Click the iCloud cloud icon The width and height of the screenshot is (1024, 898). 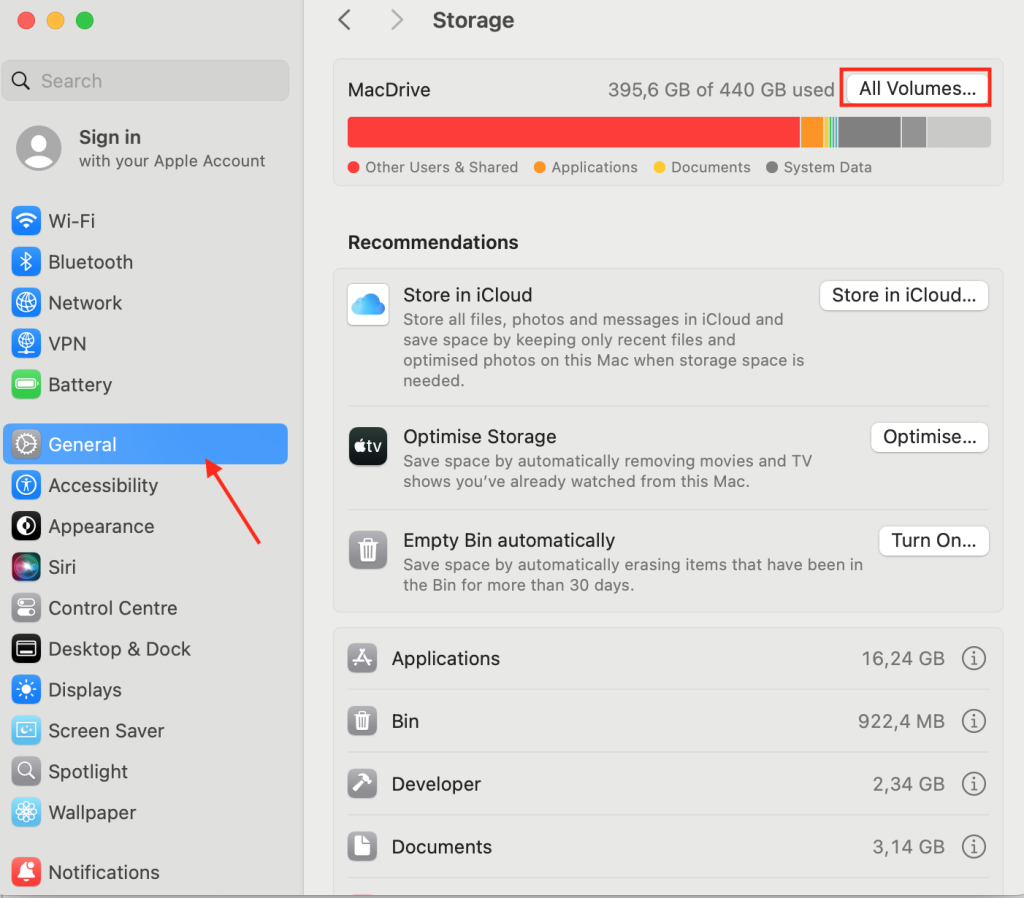tap(368, 304)
